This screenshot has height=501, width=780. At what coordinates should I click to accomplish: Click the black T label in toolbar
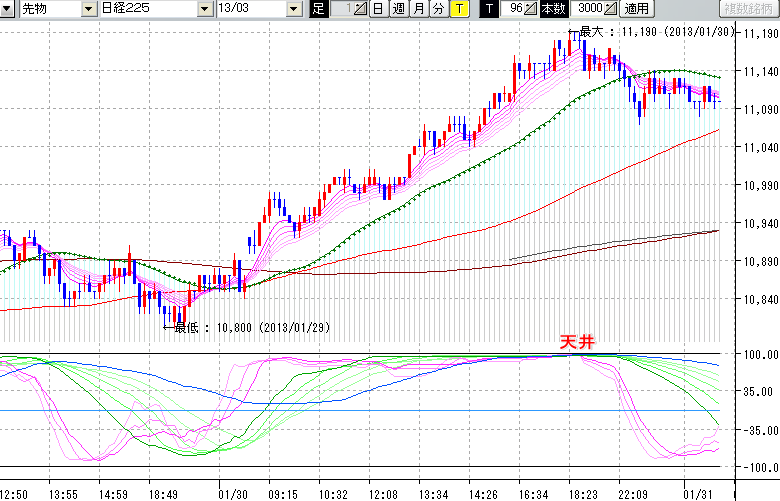click(x=489, y=9)
